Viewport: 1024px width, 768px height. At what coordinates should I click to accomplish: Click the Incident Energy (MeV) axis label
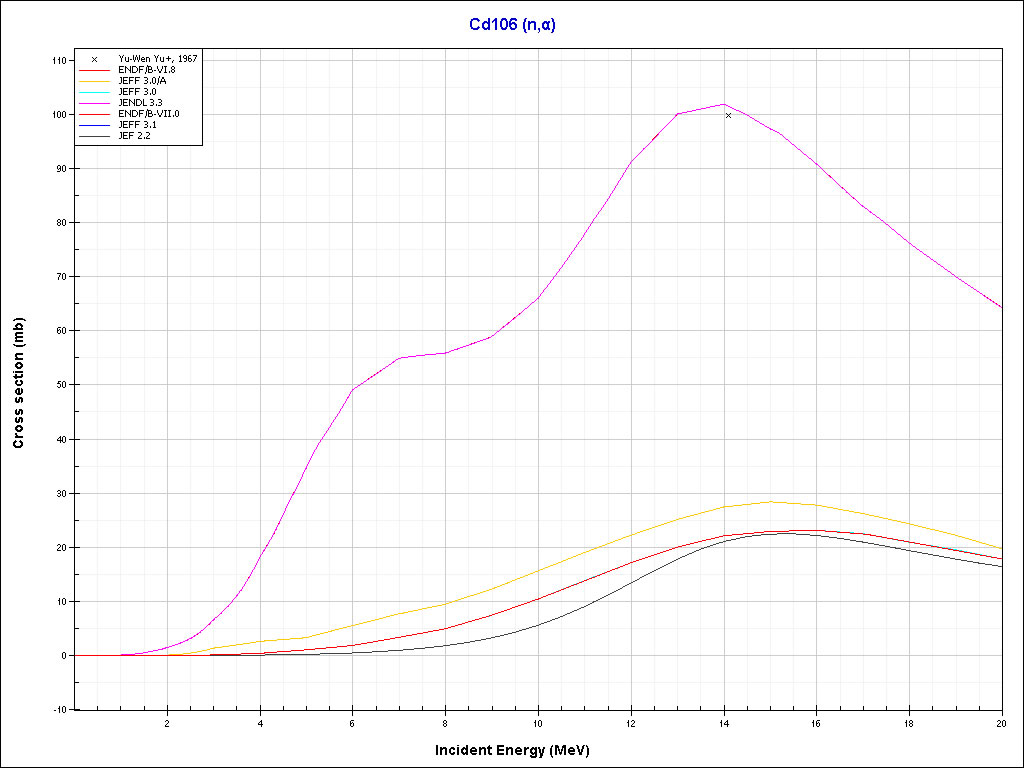519,749
